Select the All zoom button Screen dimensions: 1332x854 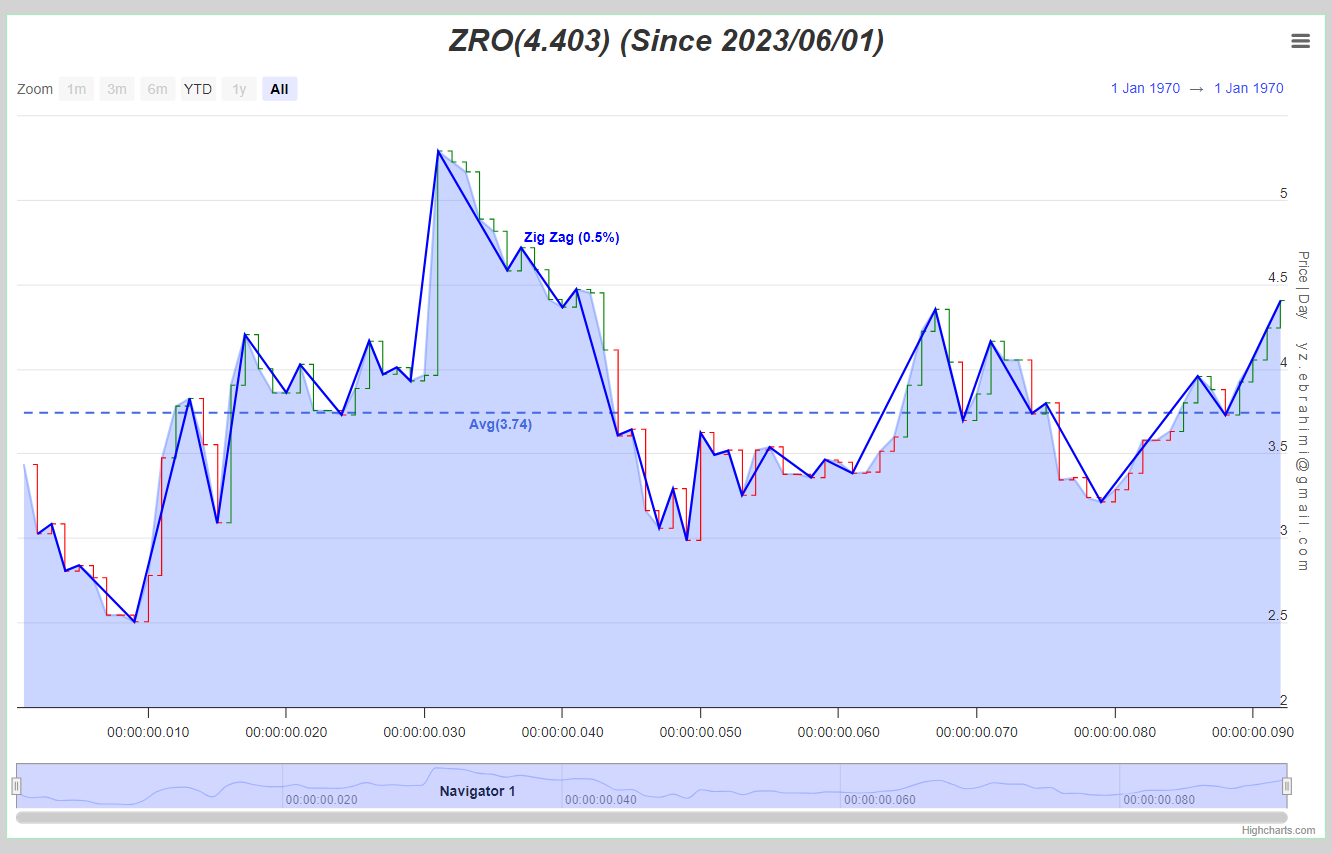pyautogui.click(x=279, y=89)
